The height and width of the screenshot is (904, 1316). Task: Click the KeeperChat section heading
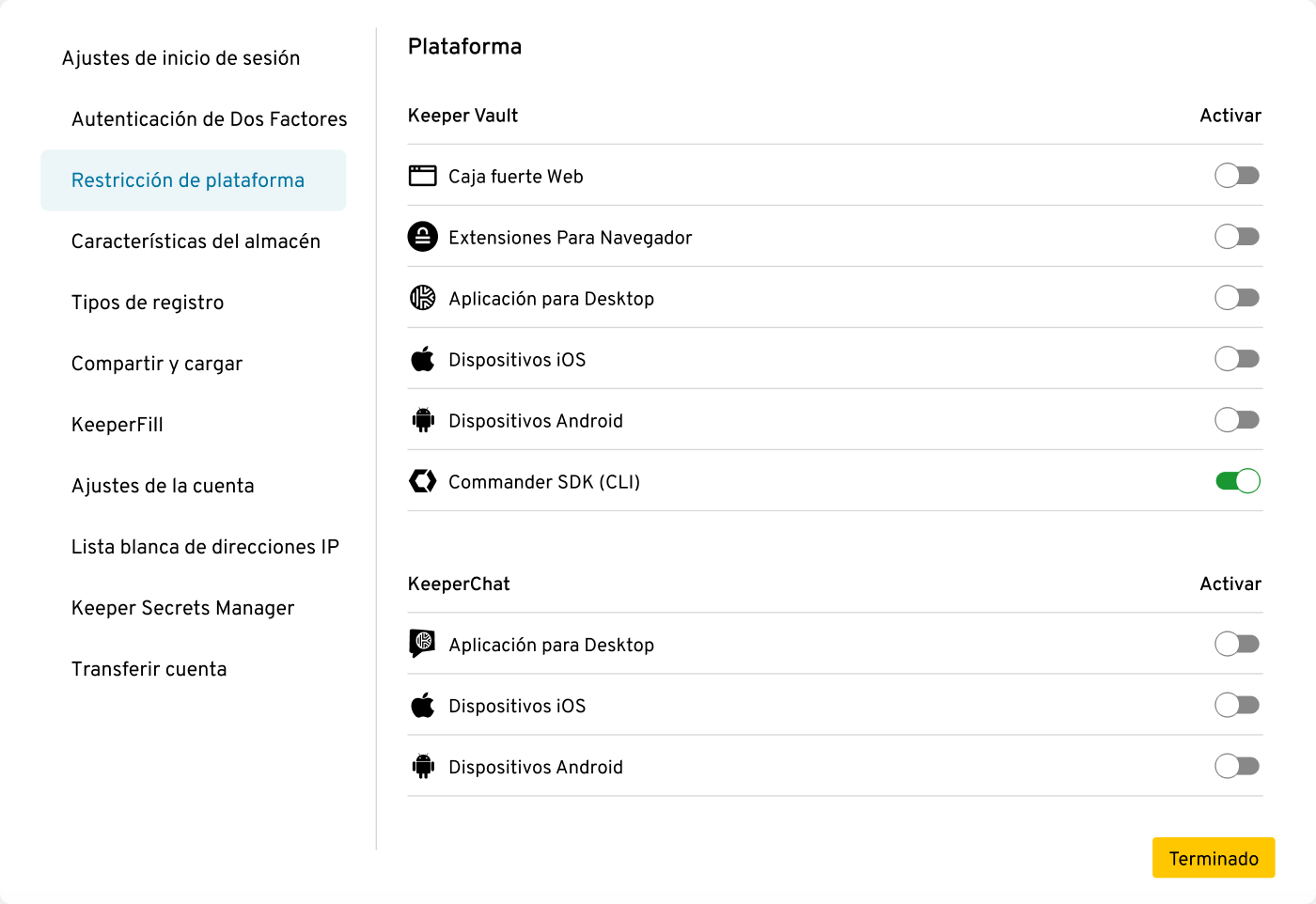point(459,584)
